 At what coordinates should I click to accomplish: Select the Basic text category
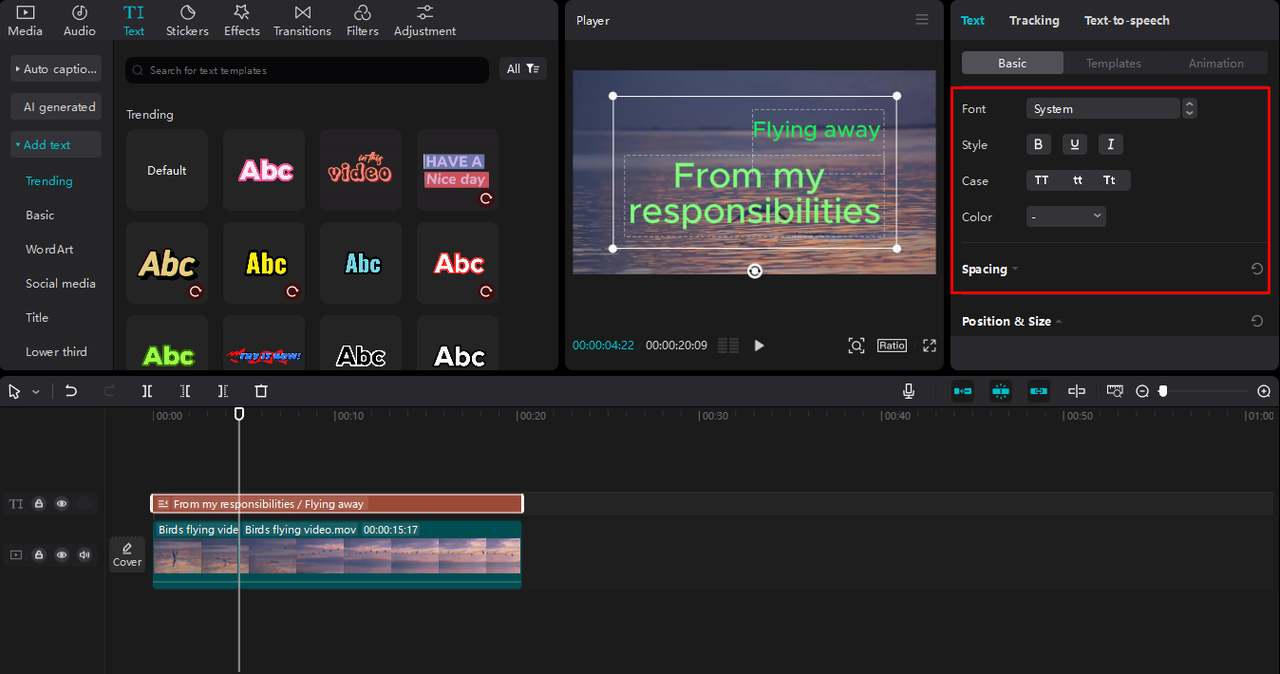40,215
